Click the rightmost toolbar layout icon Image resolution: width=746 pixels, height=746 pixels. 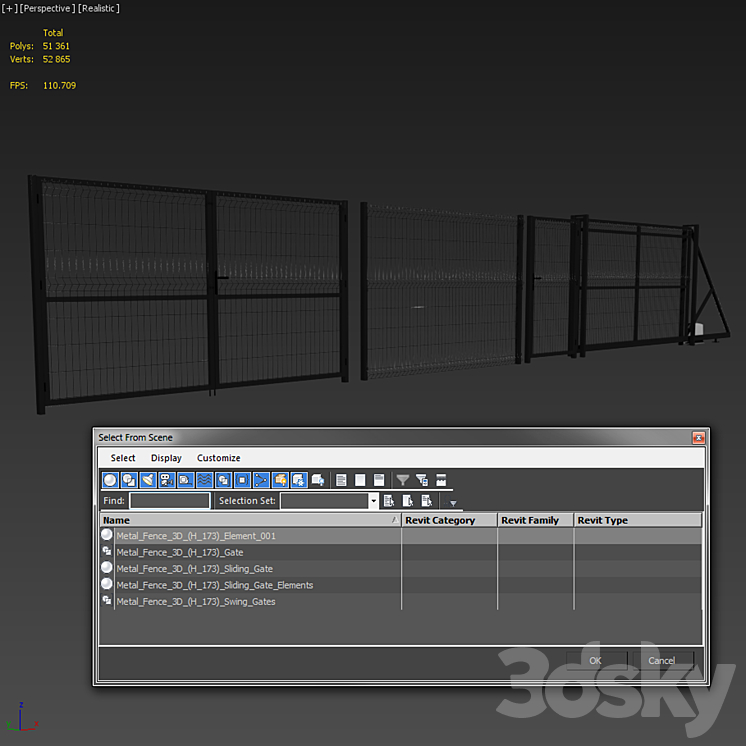441,480
